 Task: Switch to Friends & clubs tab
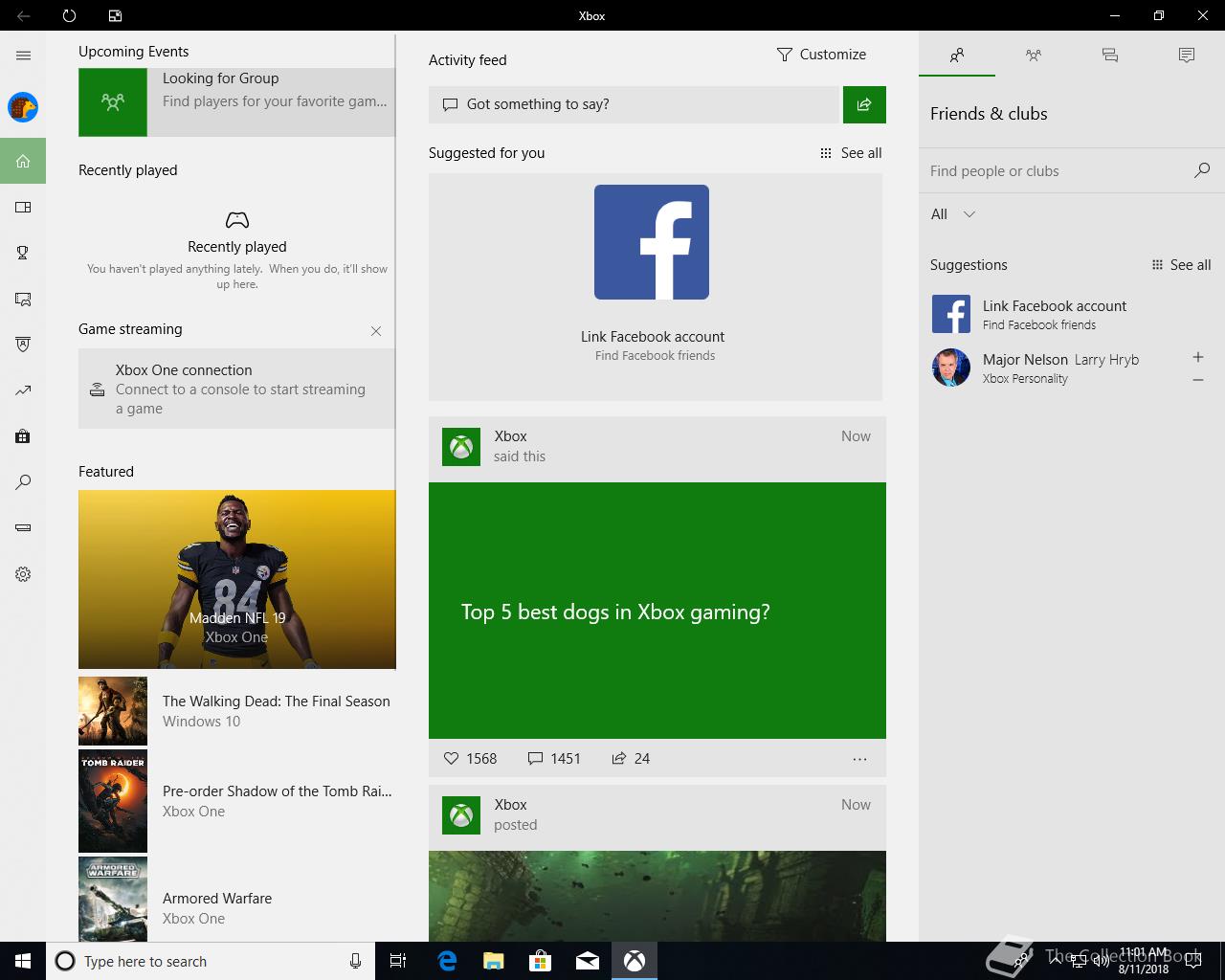(x=957, y=56)
